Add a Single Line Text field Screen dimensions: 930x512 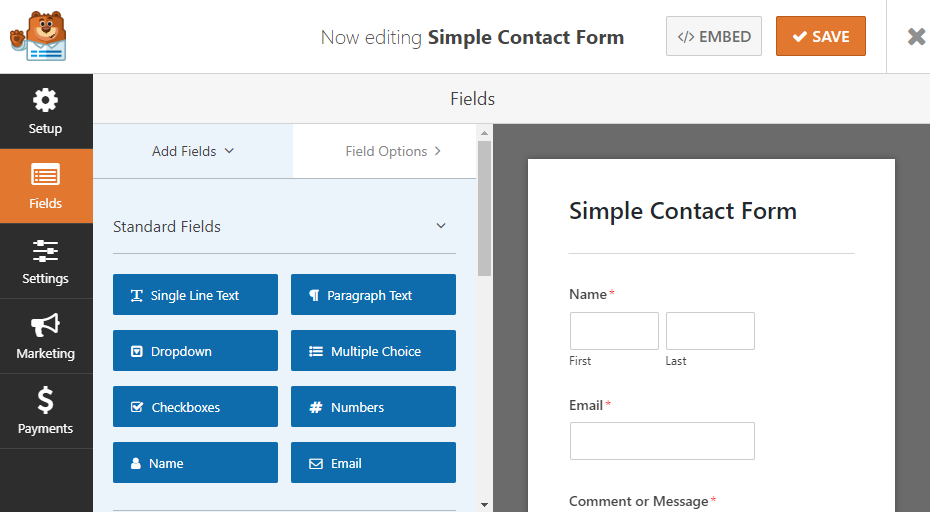(x=195, y=294)
